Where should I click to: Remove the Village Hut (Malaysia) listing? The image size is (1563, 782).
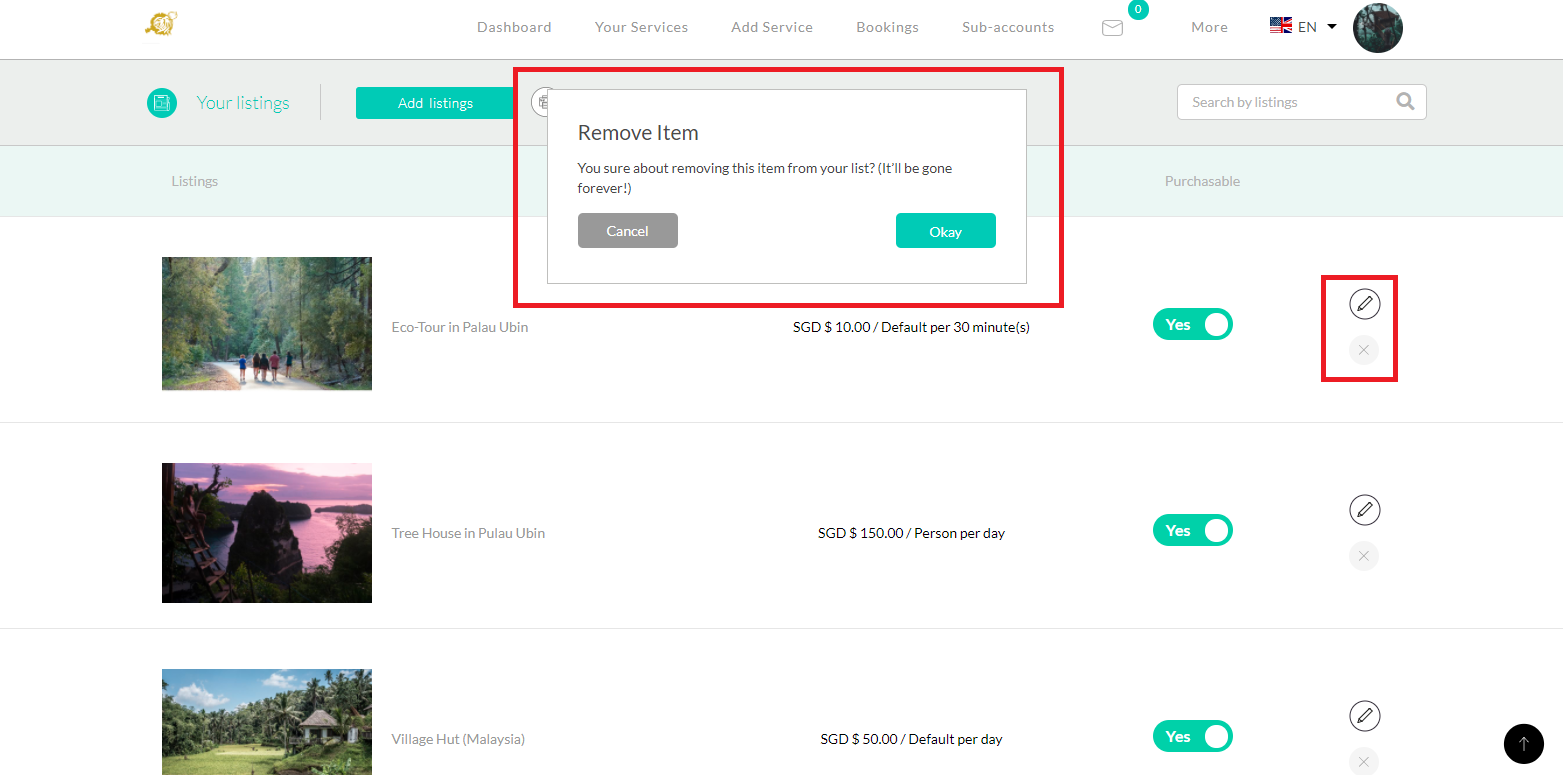[1364, 762]
